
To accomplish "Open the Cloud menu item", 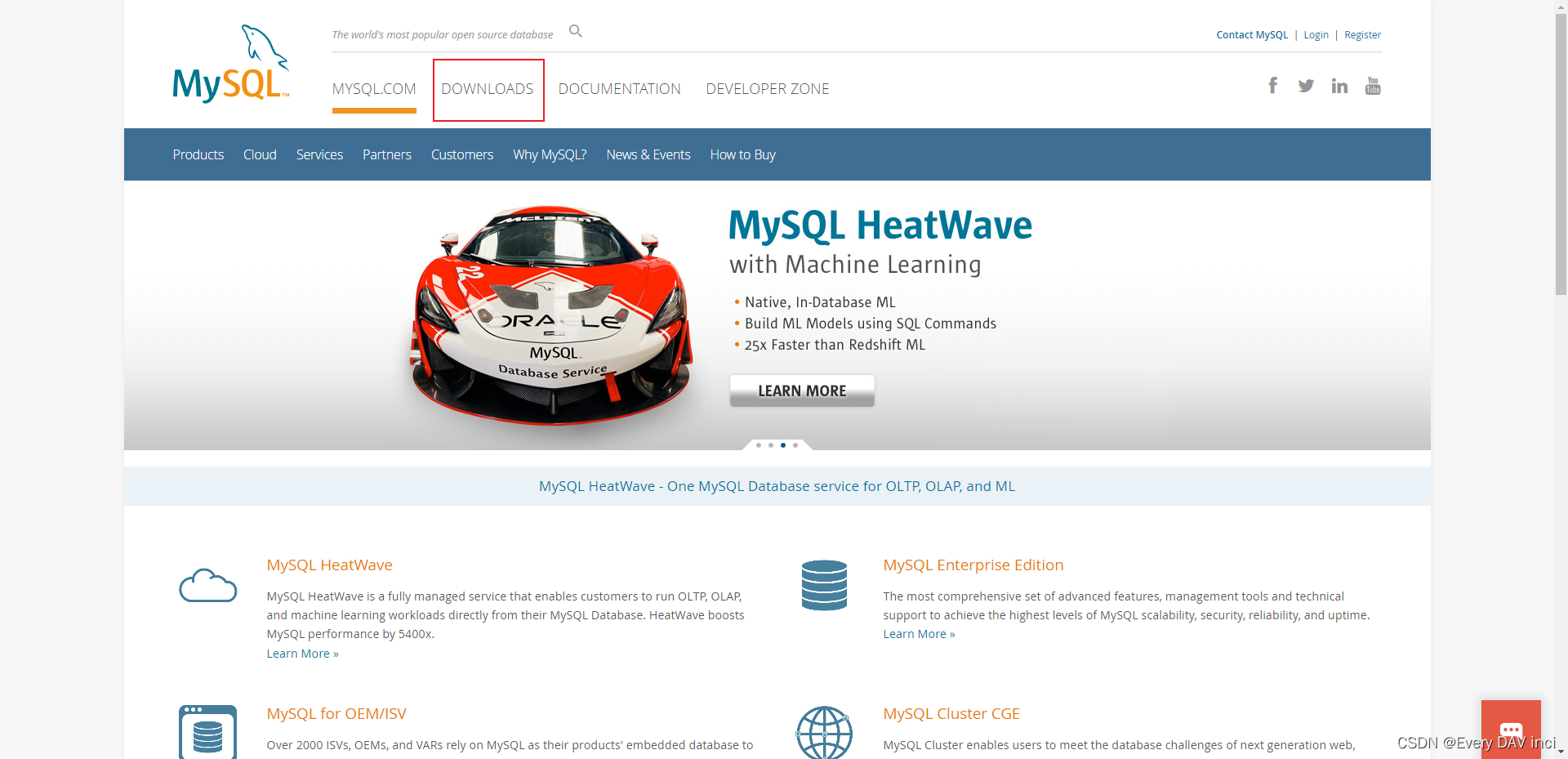I will pos(260,154).
